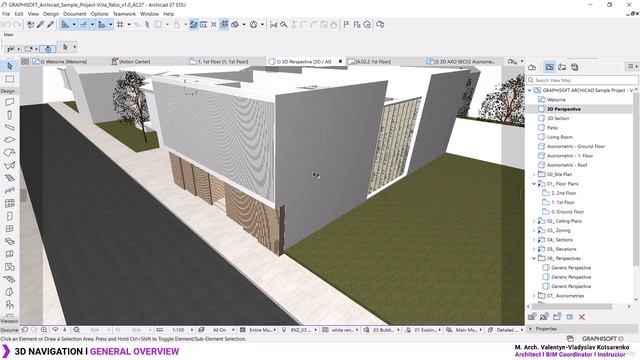Screen dimensions: 640x360
Task: Open the 3D Section view
Action: pyautogui.click(x=558, y=118)
